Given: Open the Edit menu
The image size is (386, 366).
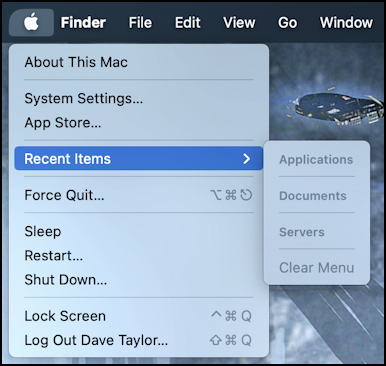Looking at the screenshot, I should pos(188,23).
